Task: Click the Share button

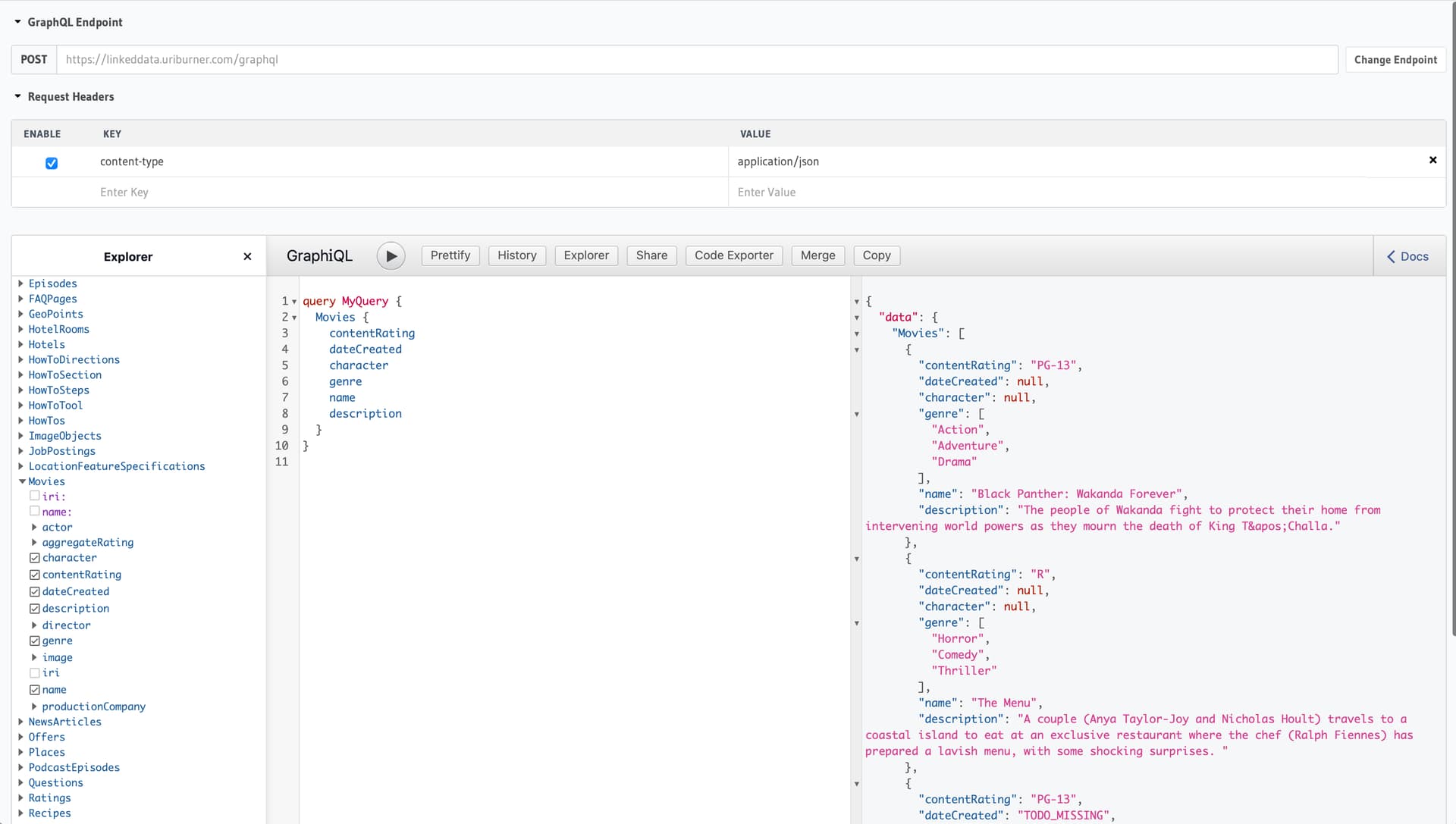Action: point(651,255)
